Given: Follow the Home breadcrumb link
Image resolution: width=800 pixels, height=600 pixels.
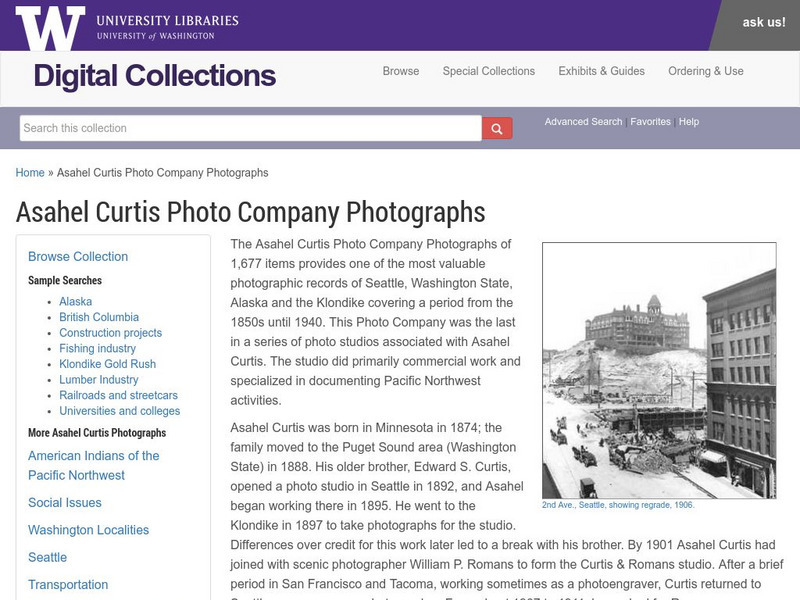Looking at the screenshot, I should tap(30, 172).
